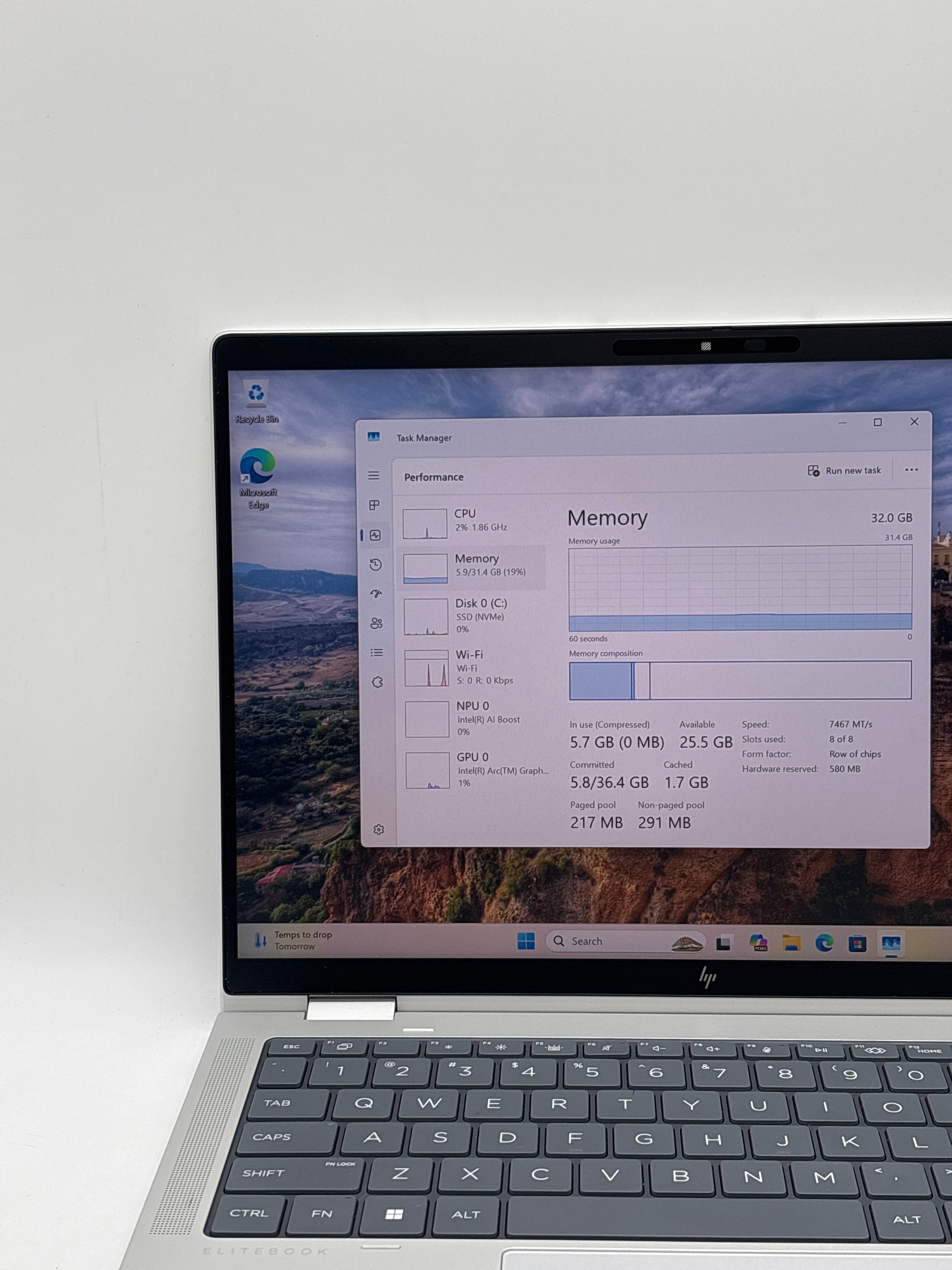Click the Form factor value 'Row of chips'
The height and width of the screenshot is (1270, 952).
pos(855,754)
